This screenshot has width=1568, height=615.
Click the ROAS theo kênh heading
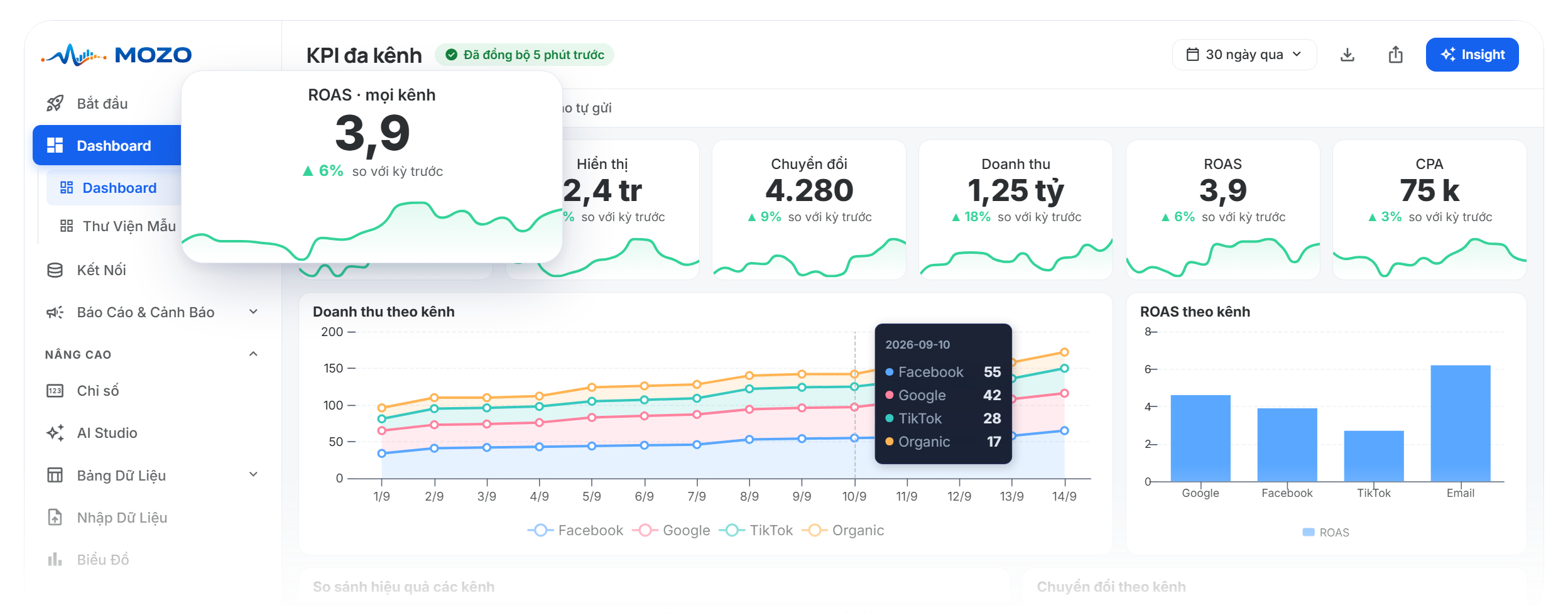click(1195, 312)
